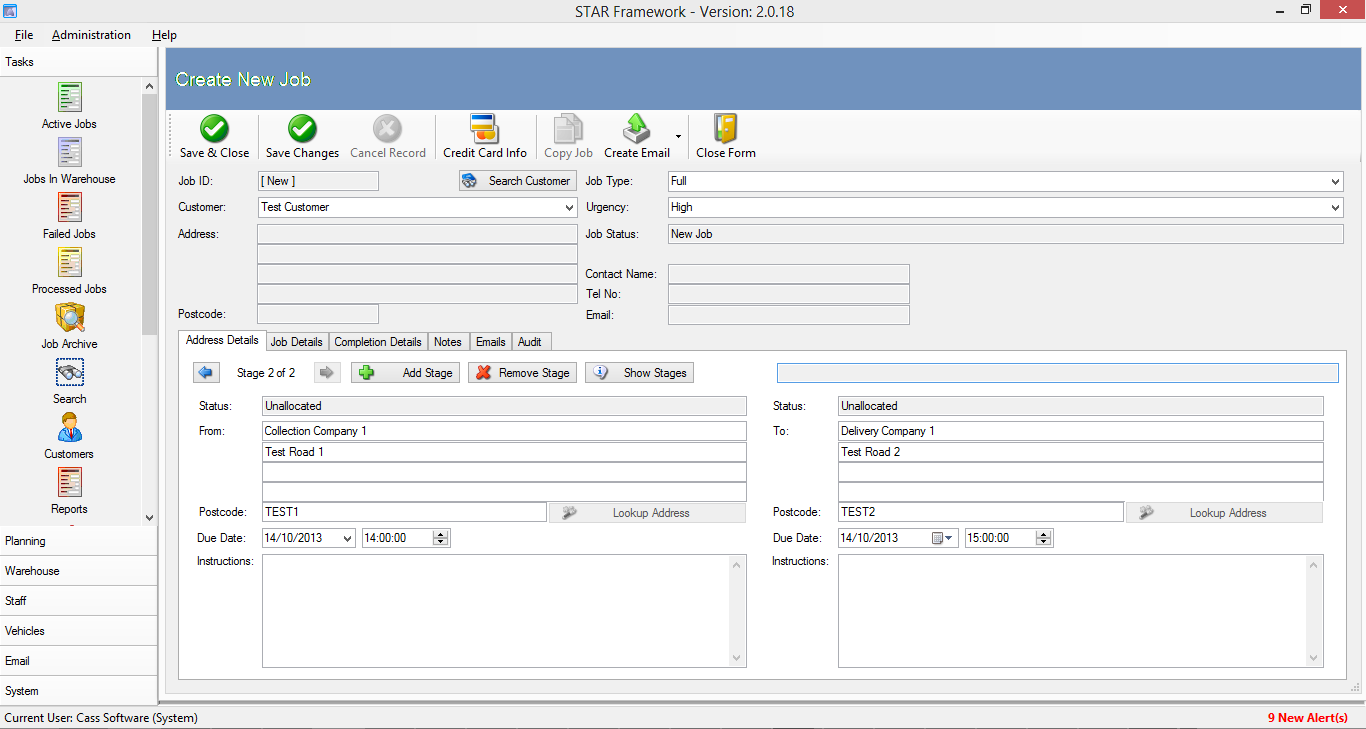Expand the Urgency dropdown
Viewport: 1366px width, 729px height.
[1335, 207]
